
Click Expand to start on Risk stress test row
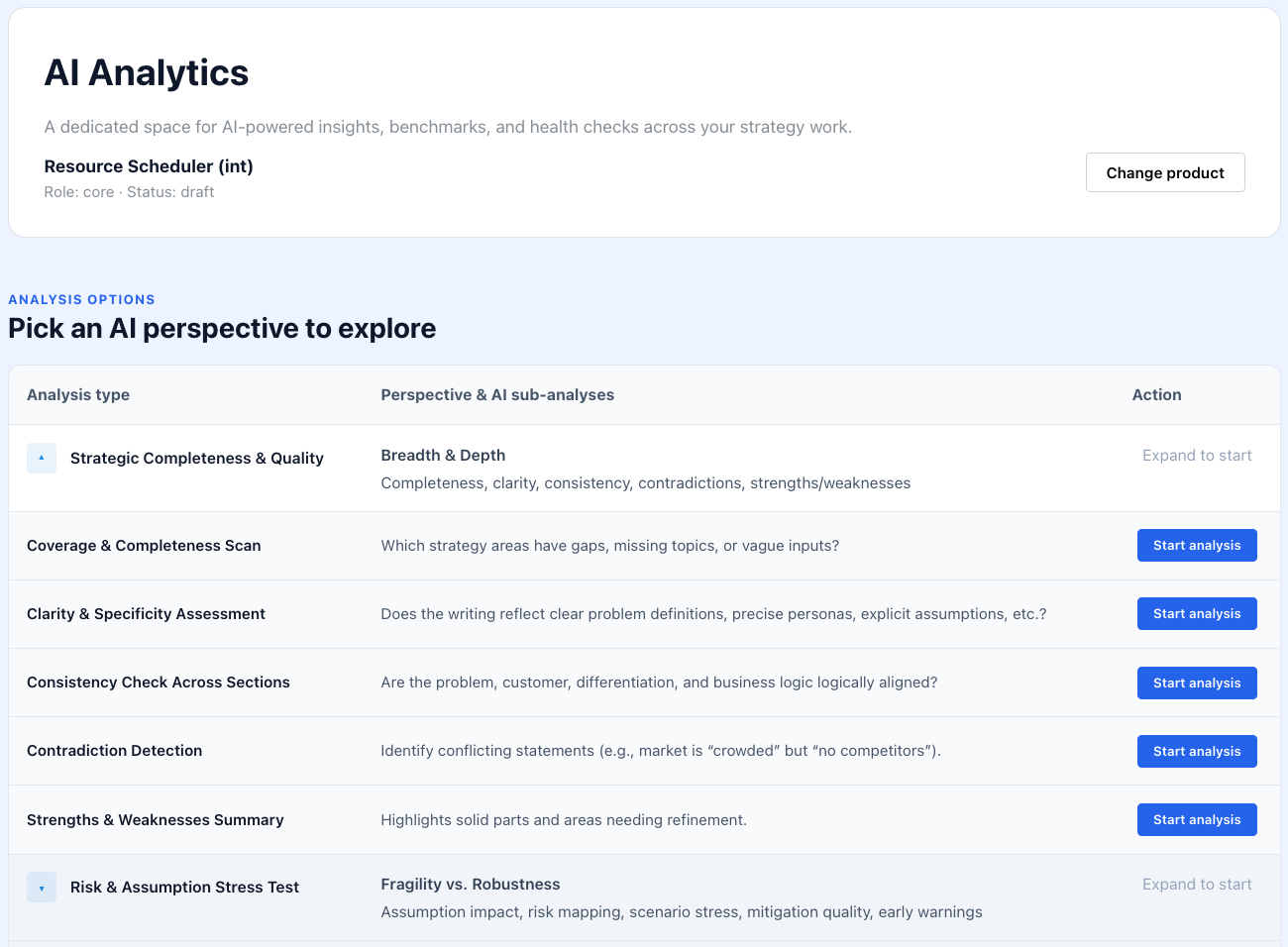pyautogui.click(x=1197, y=884)
